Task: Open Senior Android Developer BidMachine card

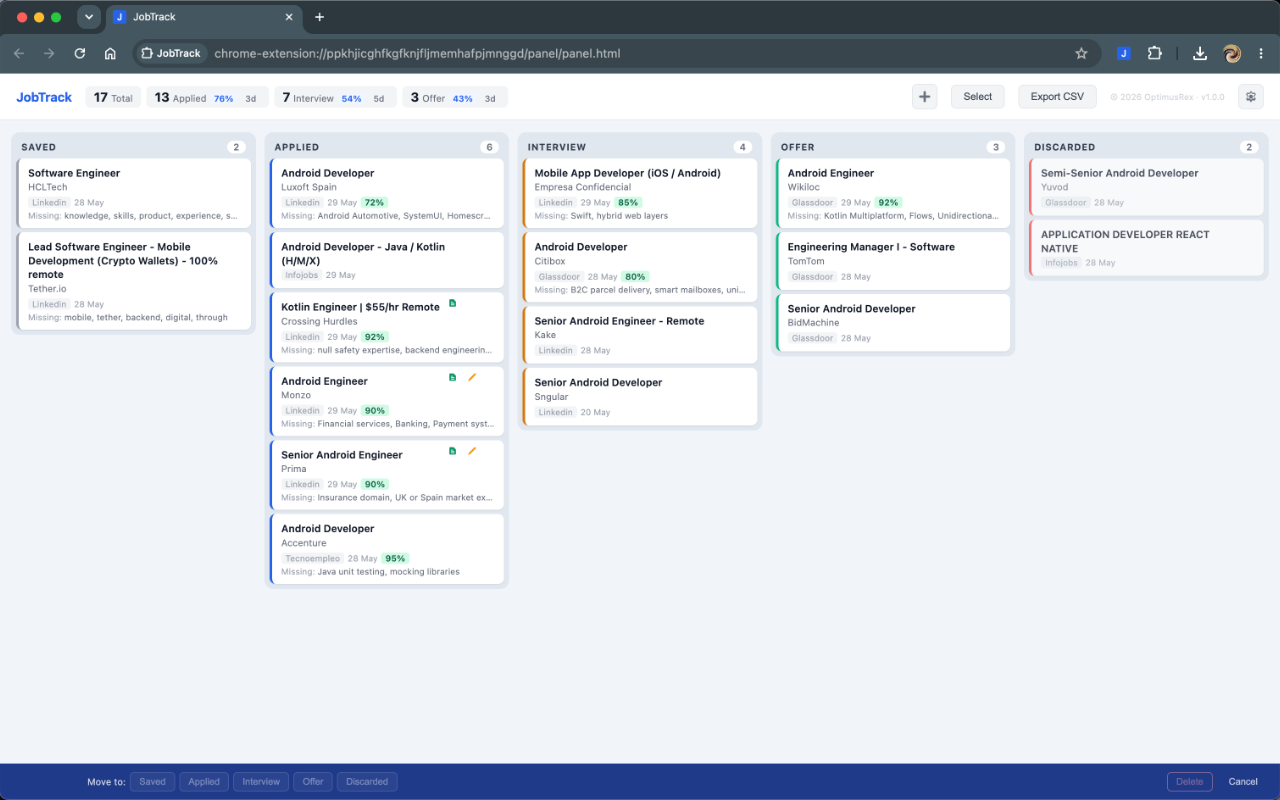Action: click(893, 322)
